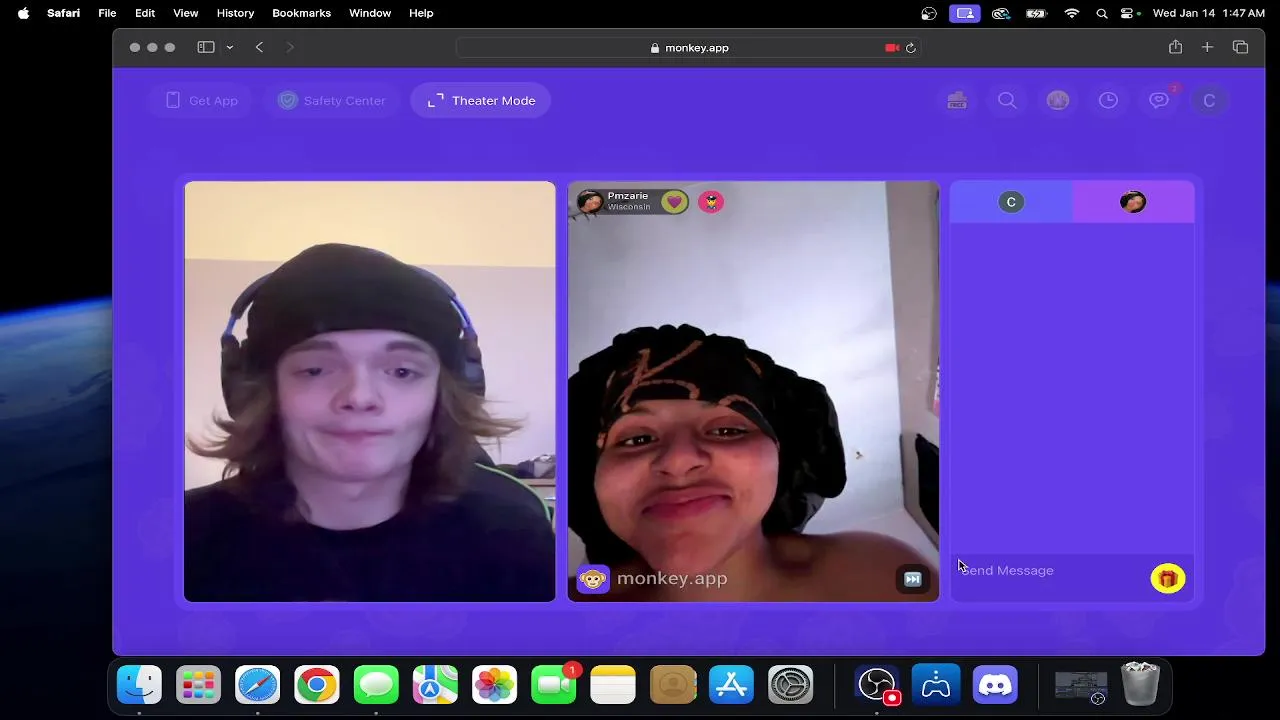Open Maps from the Dock

(x=435, y=685)
